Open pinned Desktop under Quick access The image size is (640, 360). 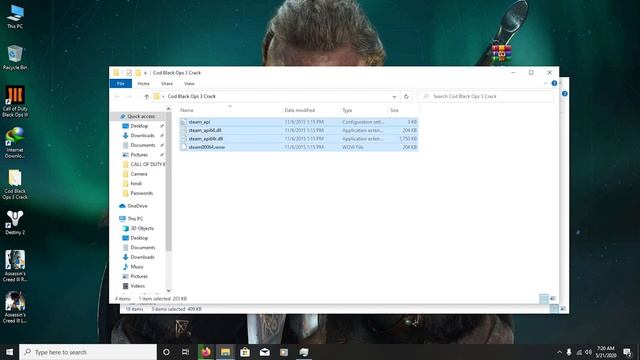[x=139, y=126]
